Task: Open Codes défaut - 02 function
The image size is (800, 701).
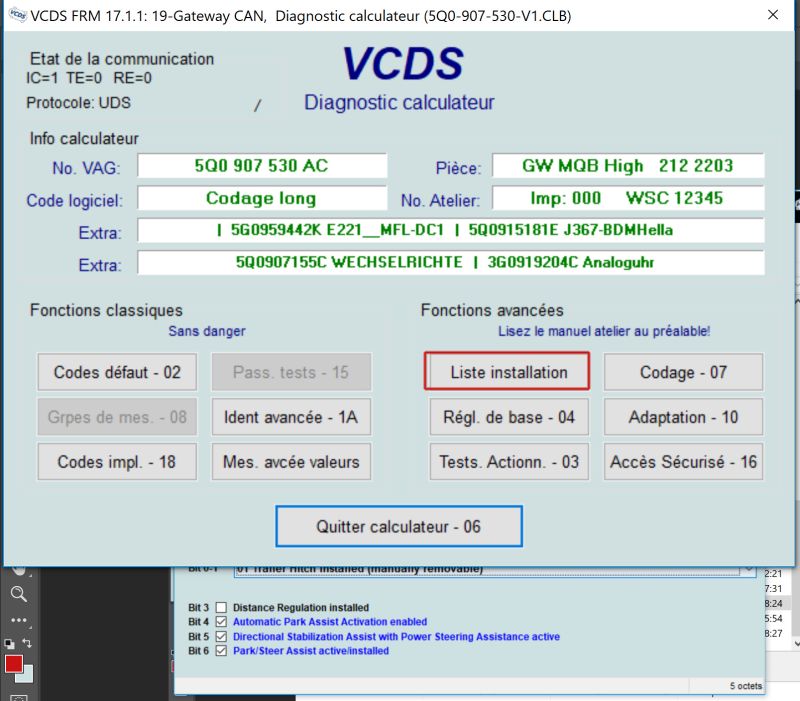Action: click(x=117, y=372)
